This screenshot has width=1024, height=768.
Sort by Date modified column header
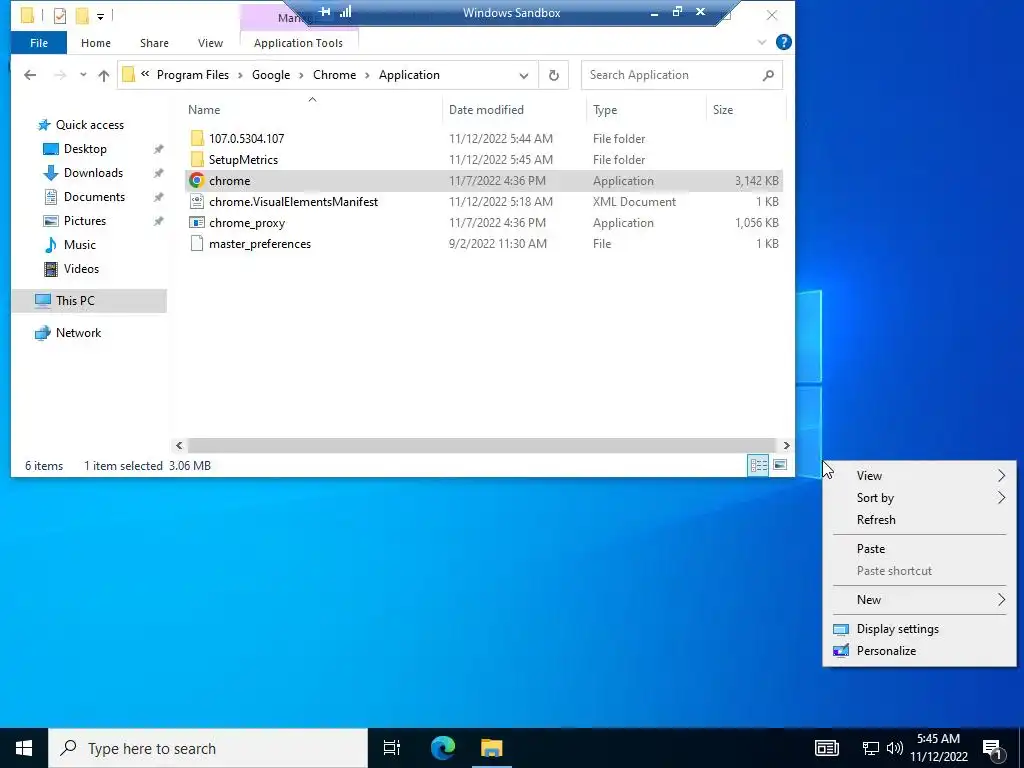(x=515, y=110)
